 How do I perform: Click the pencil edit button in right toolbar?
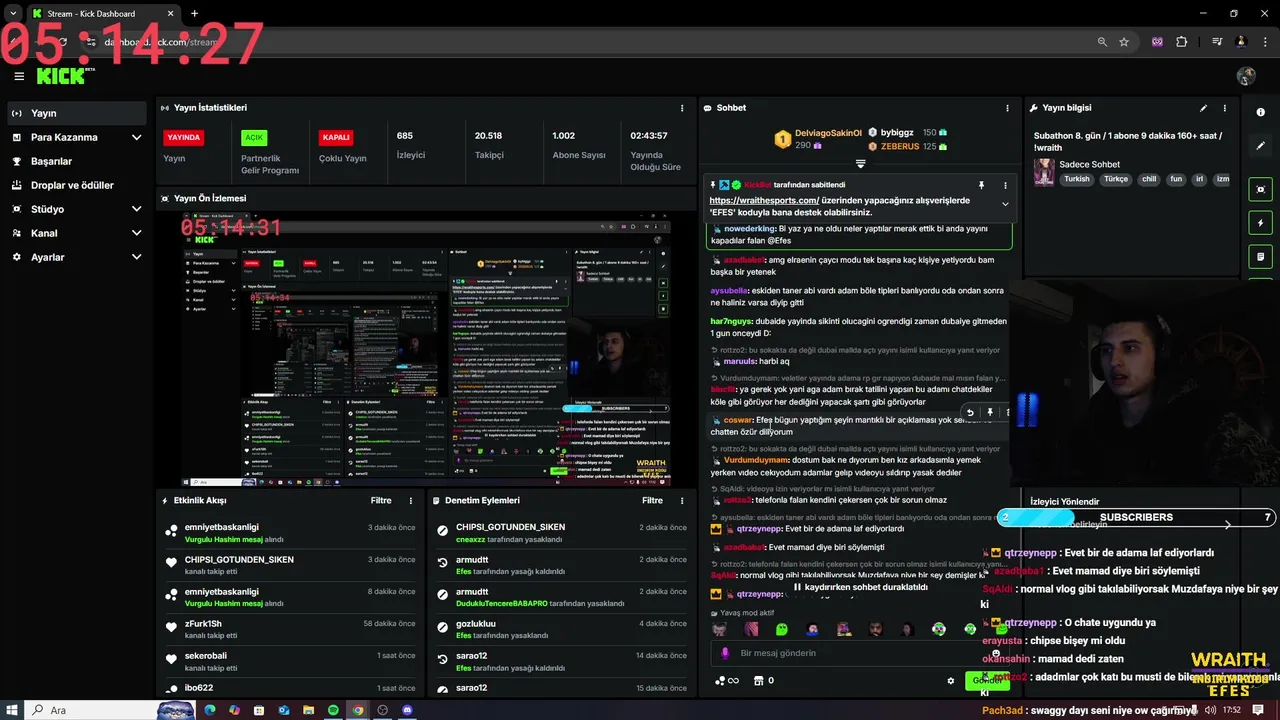point(1260,146)
